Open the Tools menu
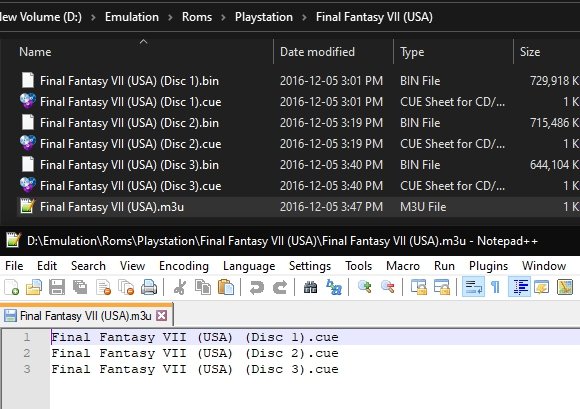The width and height of the screenshot is (580, 409). [x=358, y=266]
